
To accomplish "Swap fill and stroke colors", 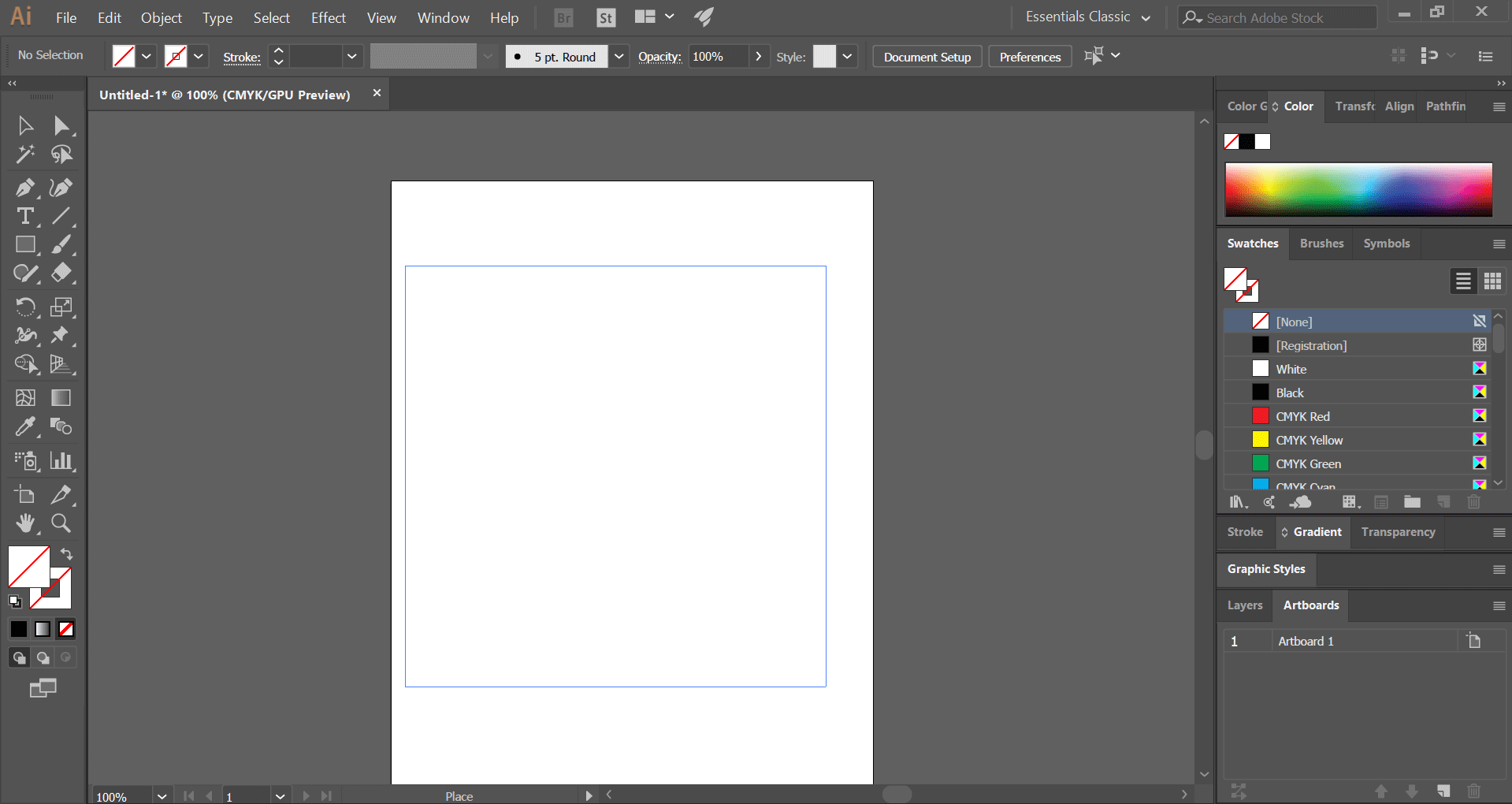I will (67, 554).
